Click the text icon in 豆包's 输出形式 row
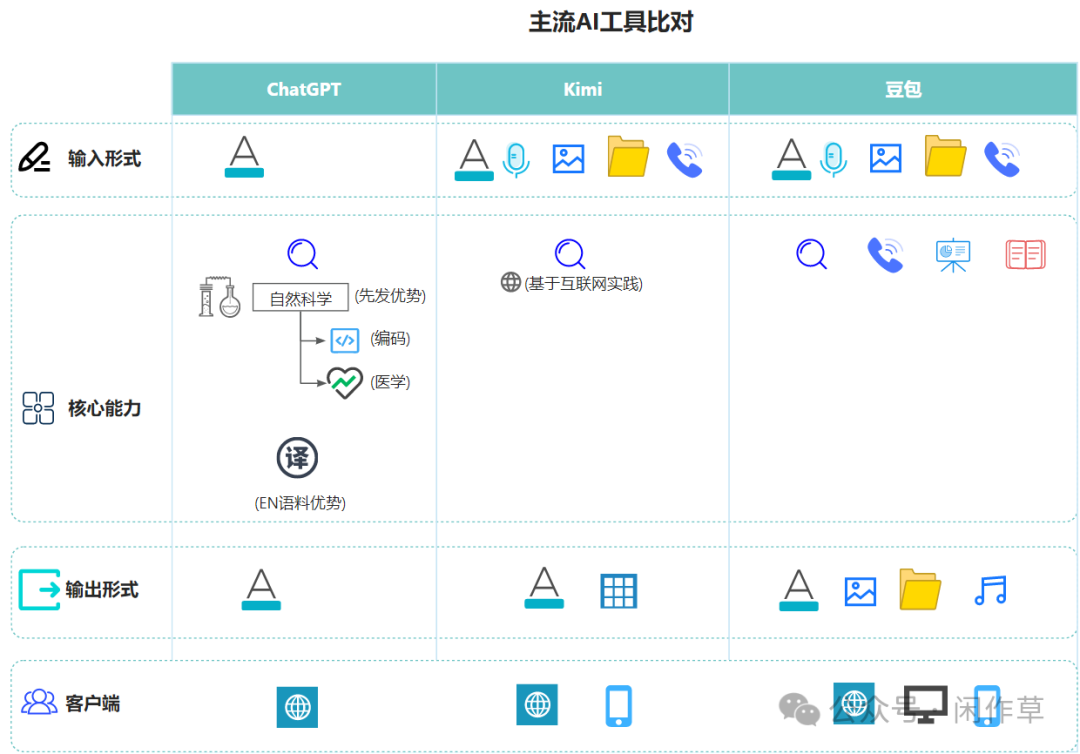 (x=799, y=590)
